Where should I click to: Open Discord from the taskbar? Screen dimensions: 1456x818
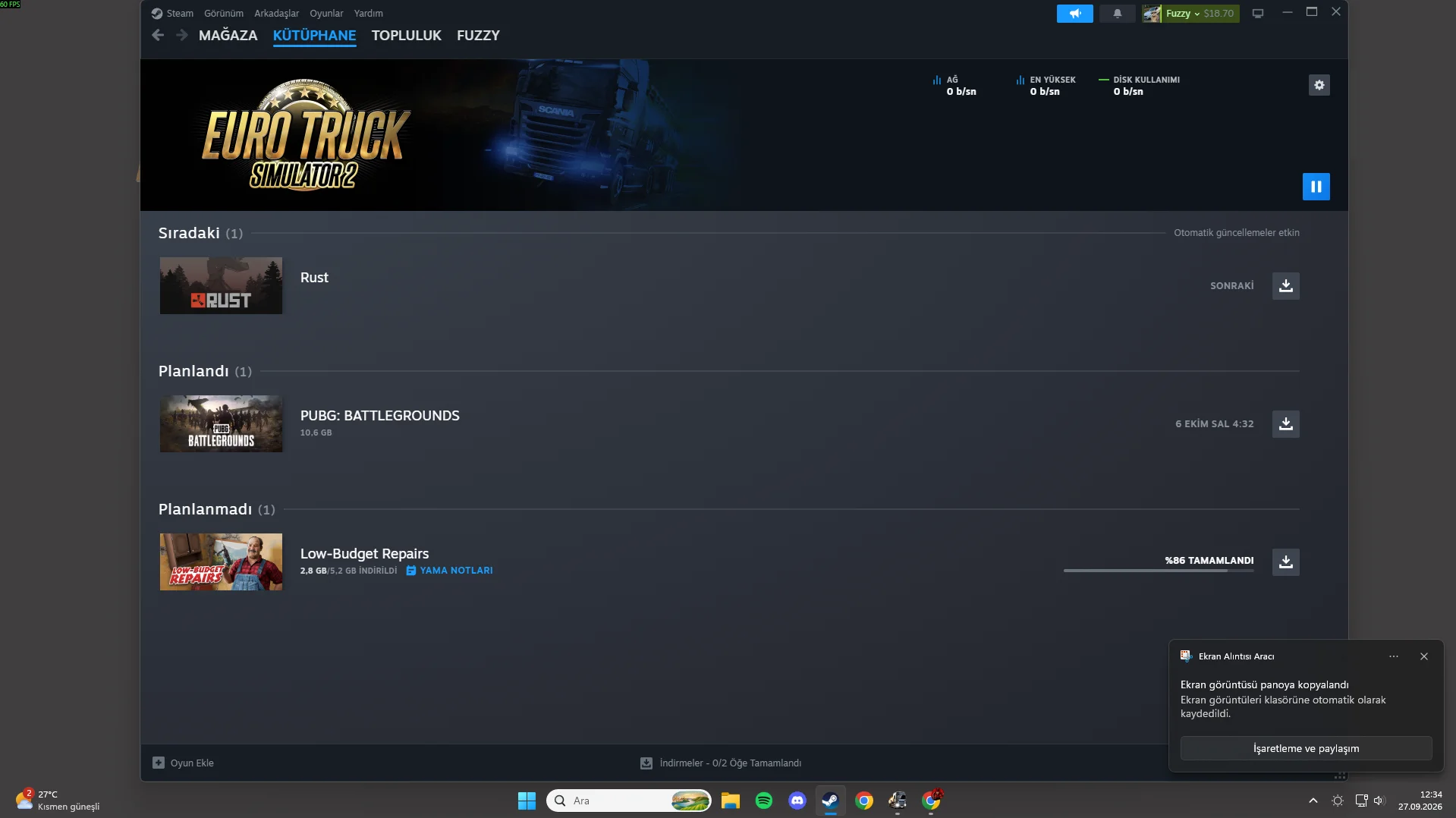[x=797, y=801]
